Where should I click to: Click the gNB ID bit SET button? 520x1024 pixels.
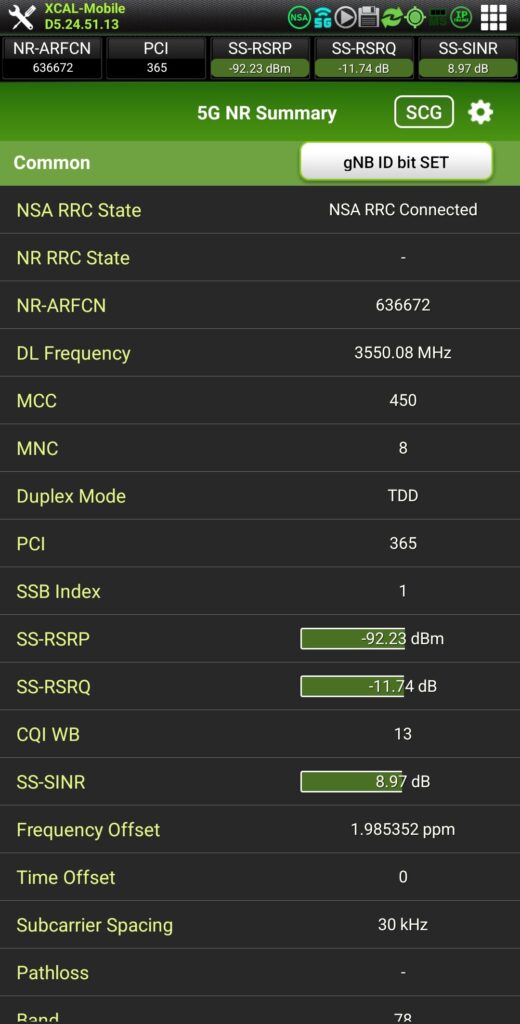click(x=396, y=162)
